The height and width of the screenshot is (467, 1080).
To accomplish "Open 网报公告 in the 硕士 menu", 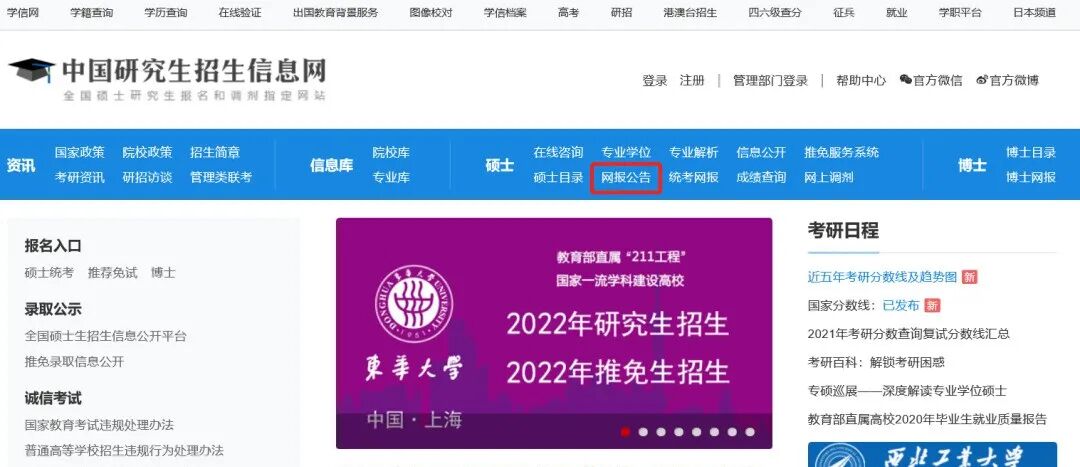I will coord(626,178).
